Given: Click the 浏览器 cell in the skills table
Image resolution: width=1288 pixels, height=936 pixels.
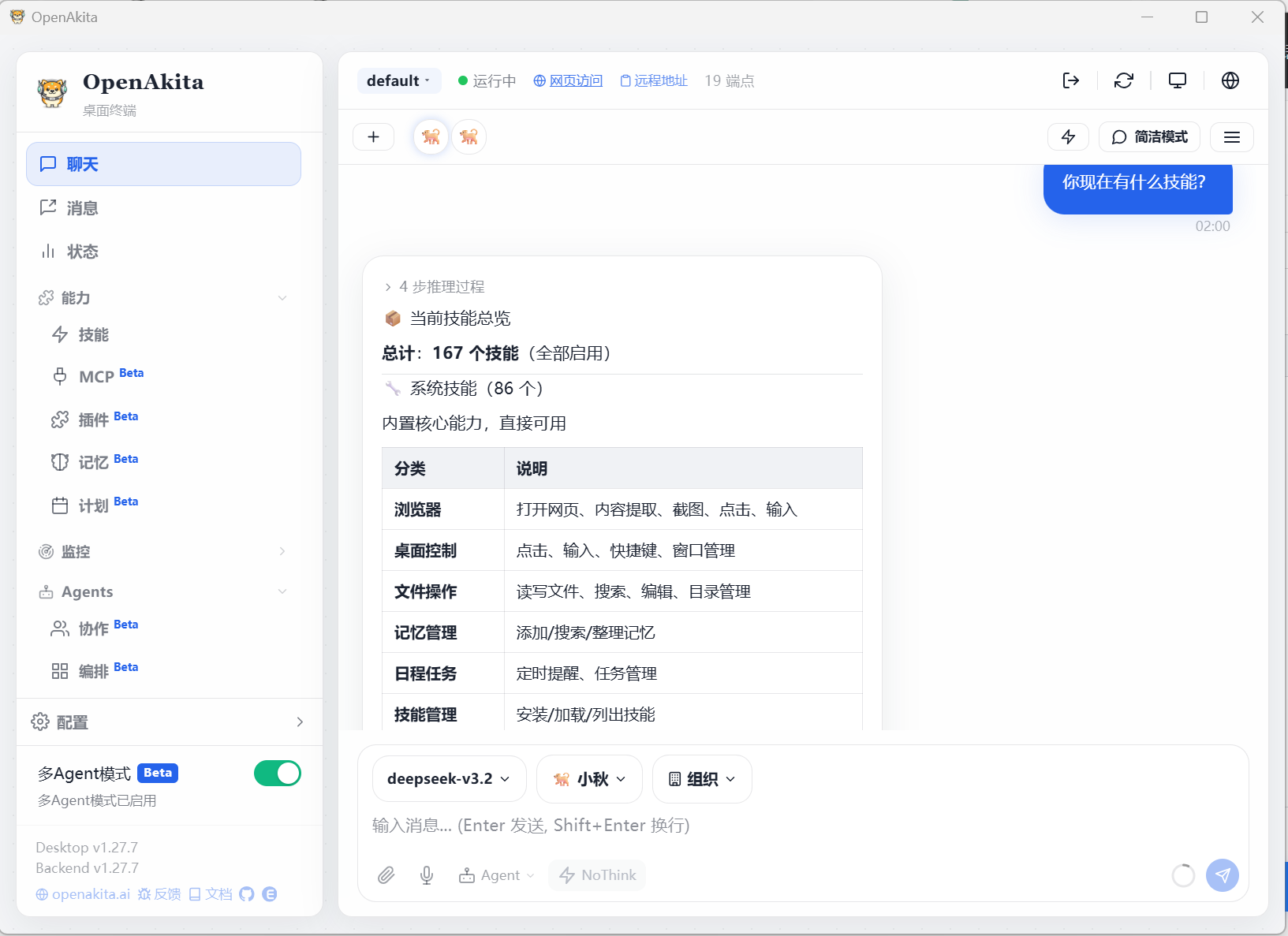Looking at the screenshot, I should coord(443,509).
